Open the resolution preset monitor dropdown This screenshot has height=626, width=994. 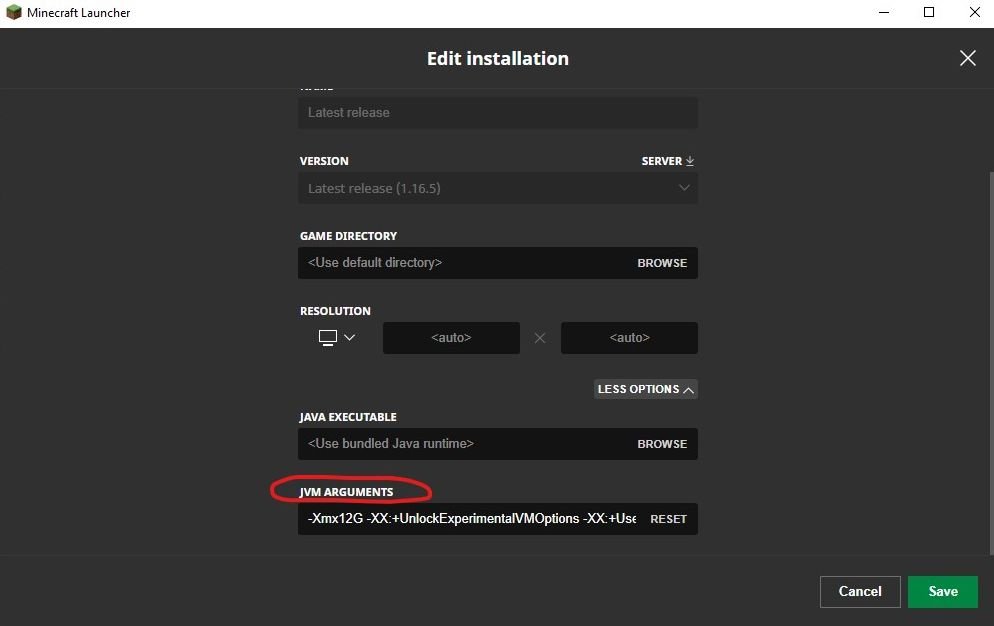[337, 337]
